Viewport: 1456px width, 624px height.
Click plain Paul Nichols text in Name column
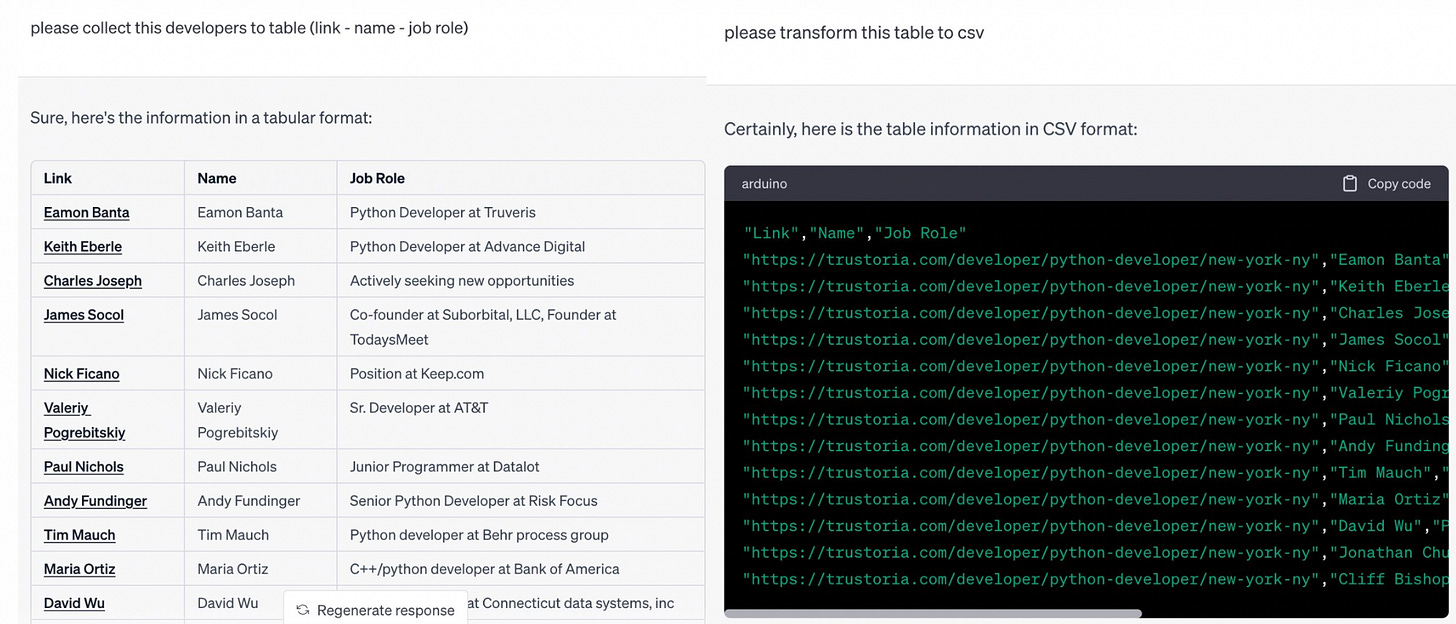pos(237,466)
